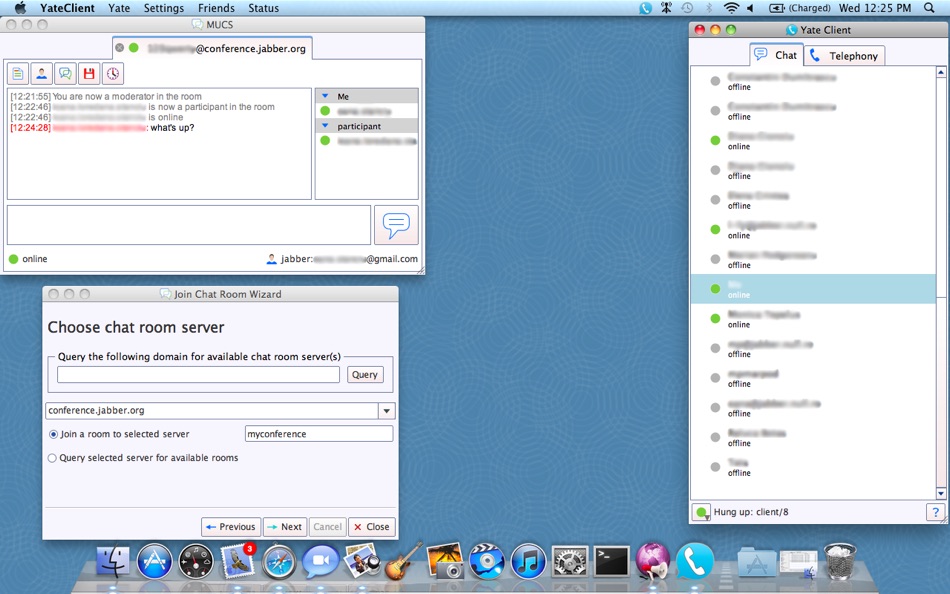This screenshot has width=950, height=594.
Task: Click the user/contact icon in MUCS toolbar
Action: click(42, 74)
